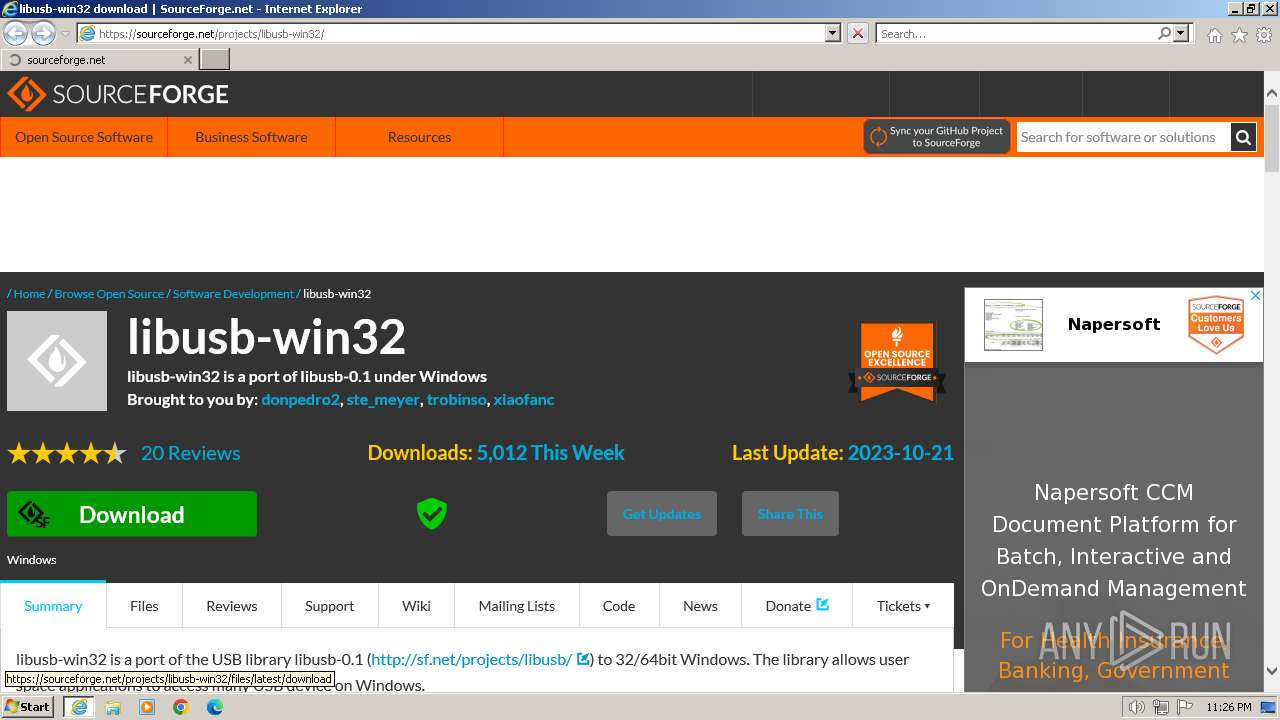Open the 20 Reviews link
The height and width of the screenshot is (720, 1280).
pyautogui.click(x=190, y=453)
